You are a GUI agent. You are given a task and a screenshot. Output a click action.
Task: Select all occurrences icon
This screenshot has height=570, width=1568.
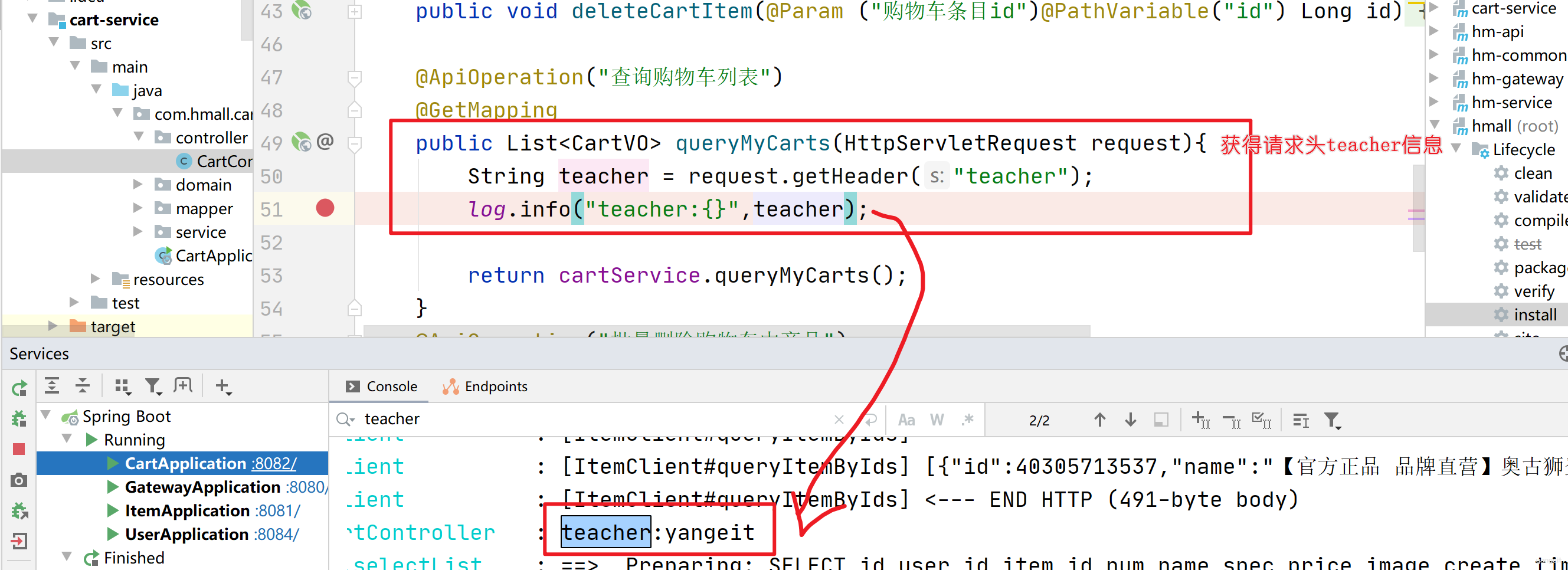click(x=1262, y=420)
